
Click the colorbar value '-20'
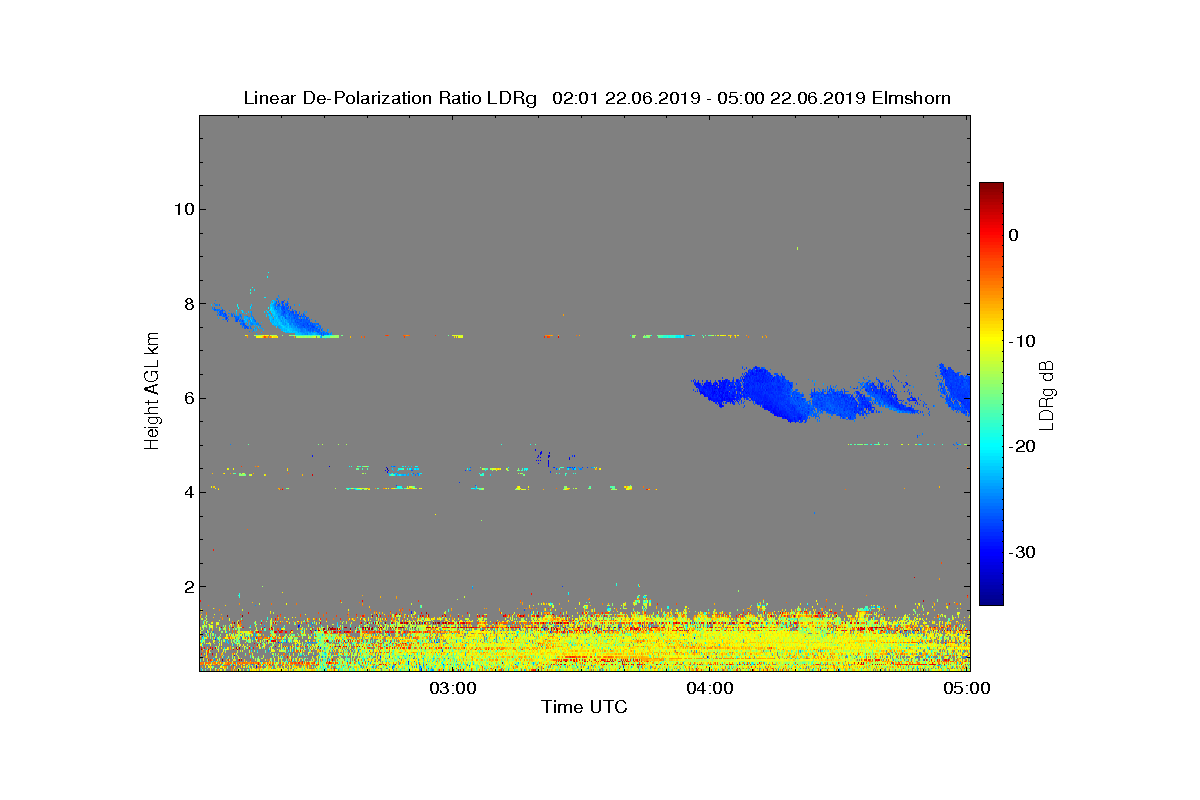click(1021, 446)
